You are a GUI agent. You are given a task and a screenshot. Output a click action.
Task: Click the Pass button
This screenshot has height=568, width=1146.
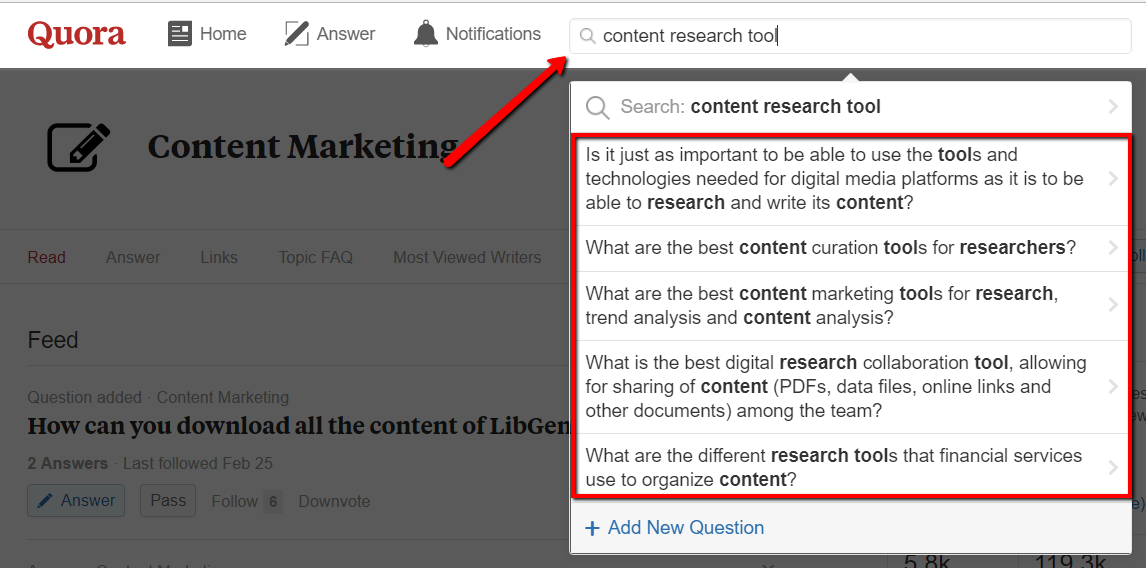coord(168,501)
